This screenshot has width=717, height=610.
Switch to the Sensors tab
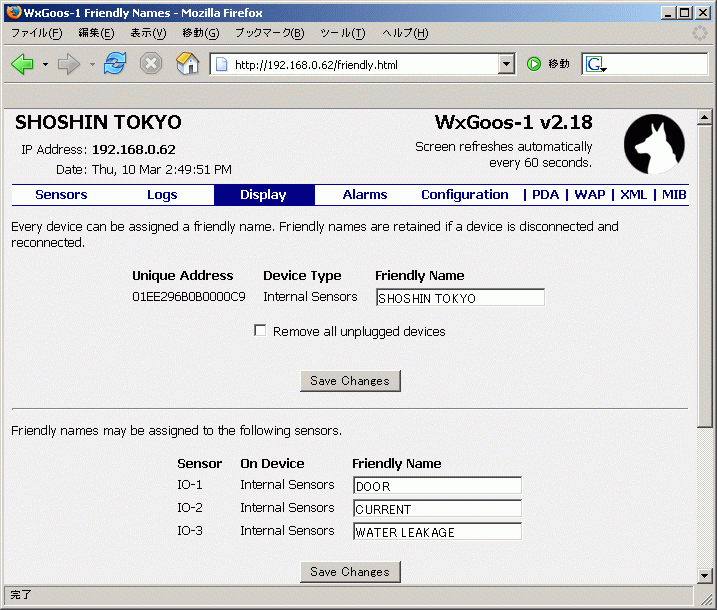pos(61,195)
